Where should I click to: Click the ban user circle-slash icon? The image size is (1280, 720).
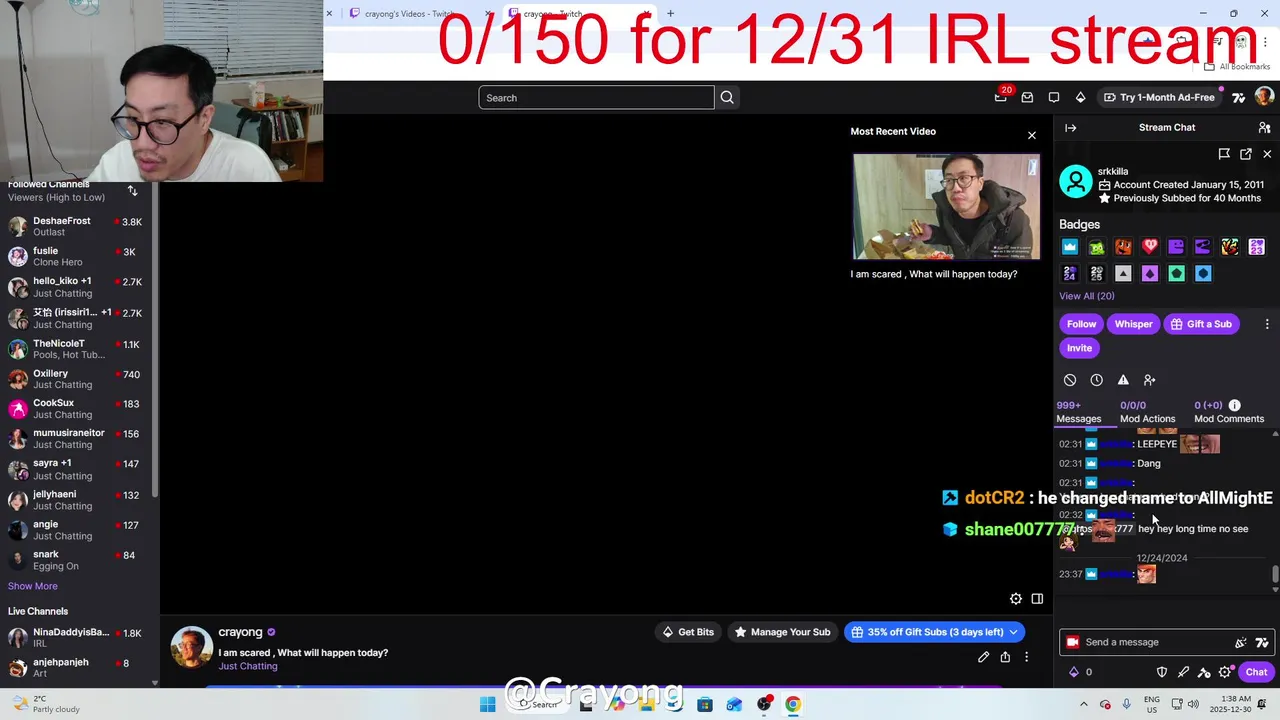(x=1070, y=380)
